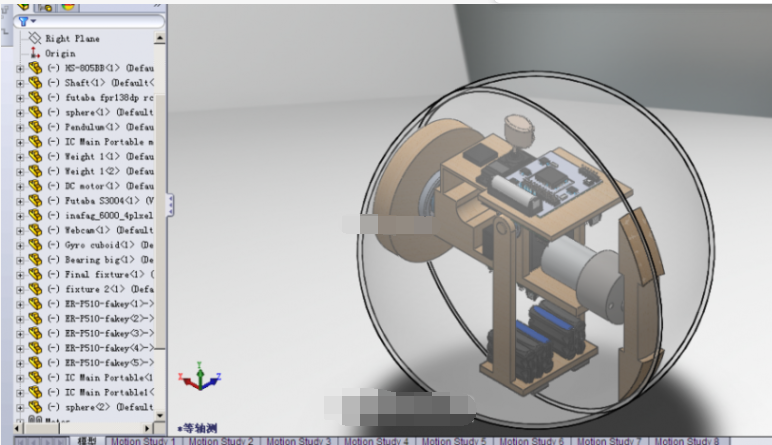Select the Bearing big<1> row text
772x445 pixels.
pyautogui.click(x=100, y=260)
